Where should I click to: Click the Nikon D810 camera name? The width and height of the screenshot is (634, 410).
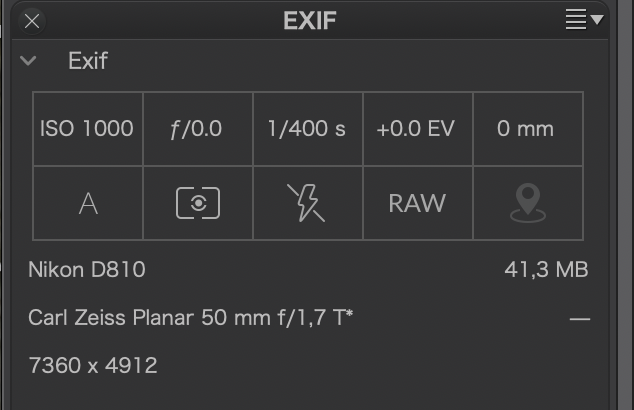(87, 269)
